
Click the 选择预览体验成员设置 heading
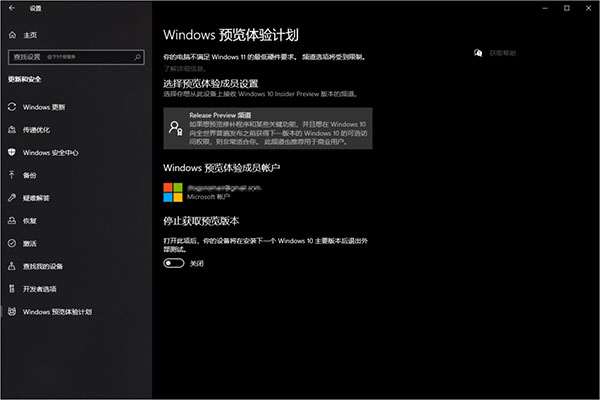(x=210, y=83)
